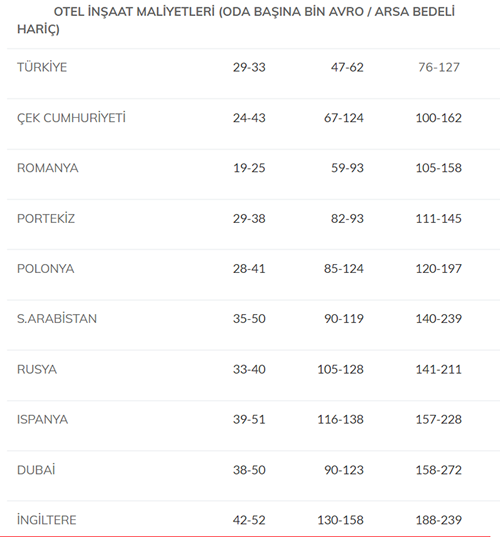This screenshot has width=500, height=537.
Task: Click the 85-124 value for Polonya
Action: click(x=343, y=268)
